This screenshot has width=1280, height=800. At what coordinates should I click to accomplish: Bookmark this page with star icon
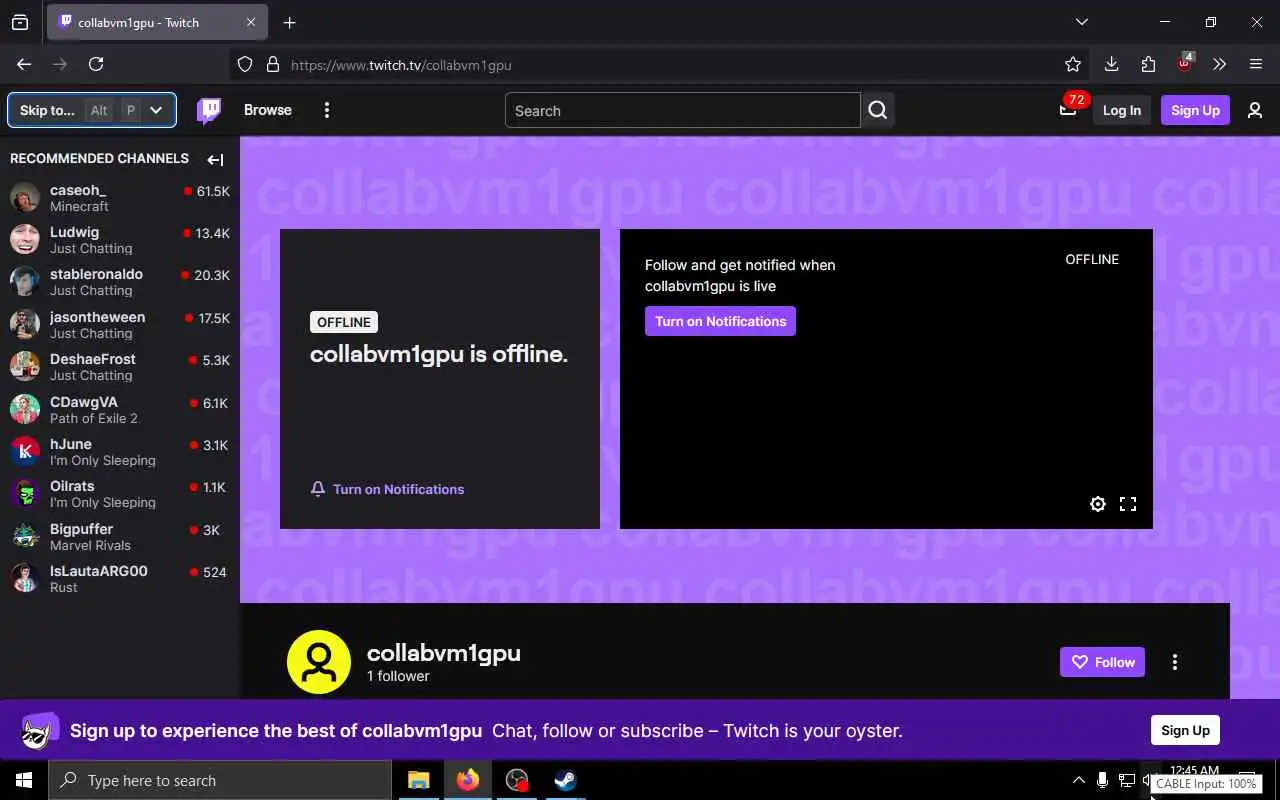(1073, 64)
